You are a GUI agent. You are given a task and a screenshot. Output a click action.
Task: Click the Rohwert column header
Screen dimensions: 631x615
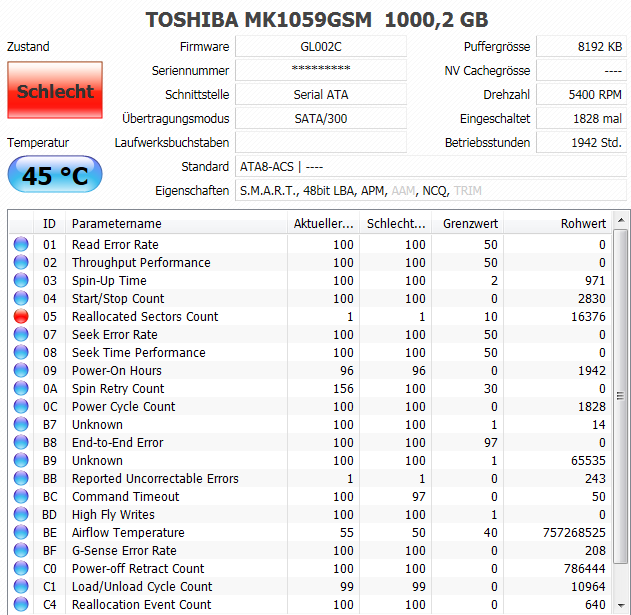pos(558,223)
